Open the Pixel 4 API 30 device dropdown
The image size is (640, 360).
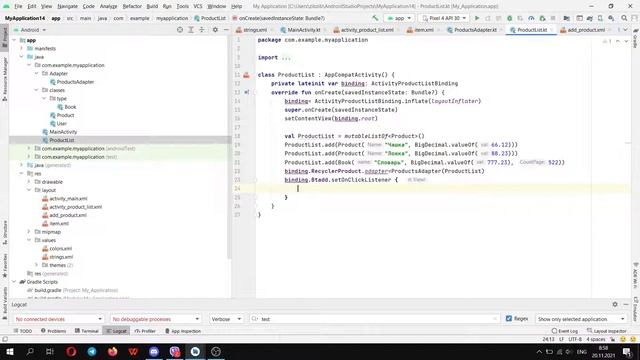tap(444, 18)
